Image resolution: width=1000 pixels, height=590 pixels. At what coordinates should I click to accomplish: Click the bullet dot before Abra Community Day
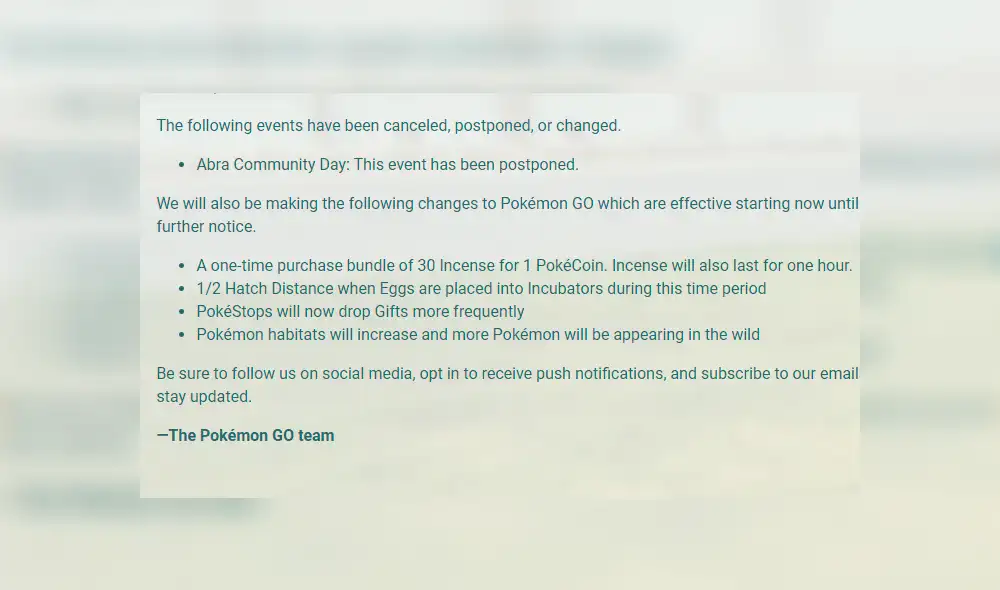point(181,165)
